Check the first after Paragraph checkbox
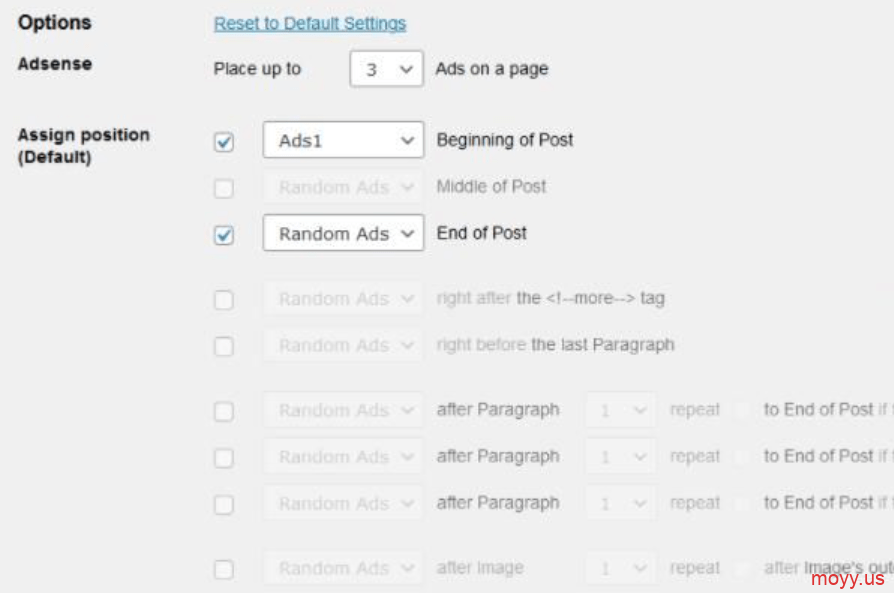The height and width of the screenshot is (593, 894). click(x=224, y=411)
